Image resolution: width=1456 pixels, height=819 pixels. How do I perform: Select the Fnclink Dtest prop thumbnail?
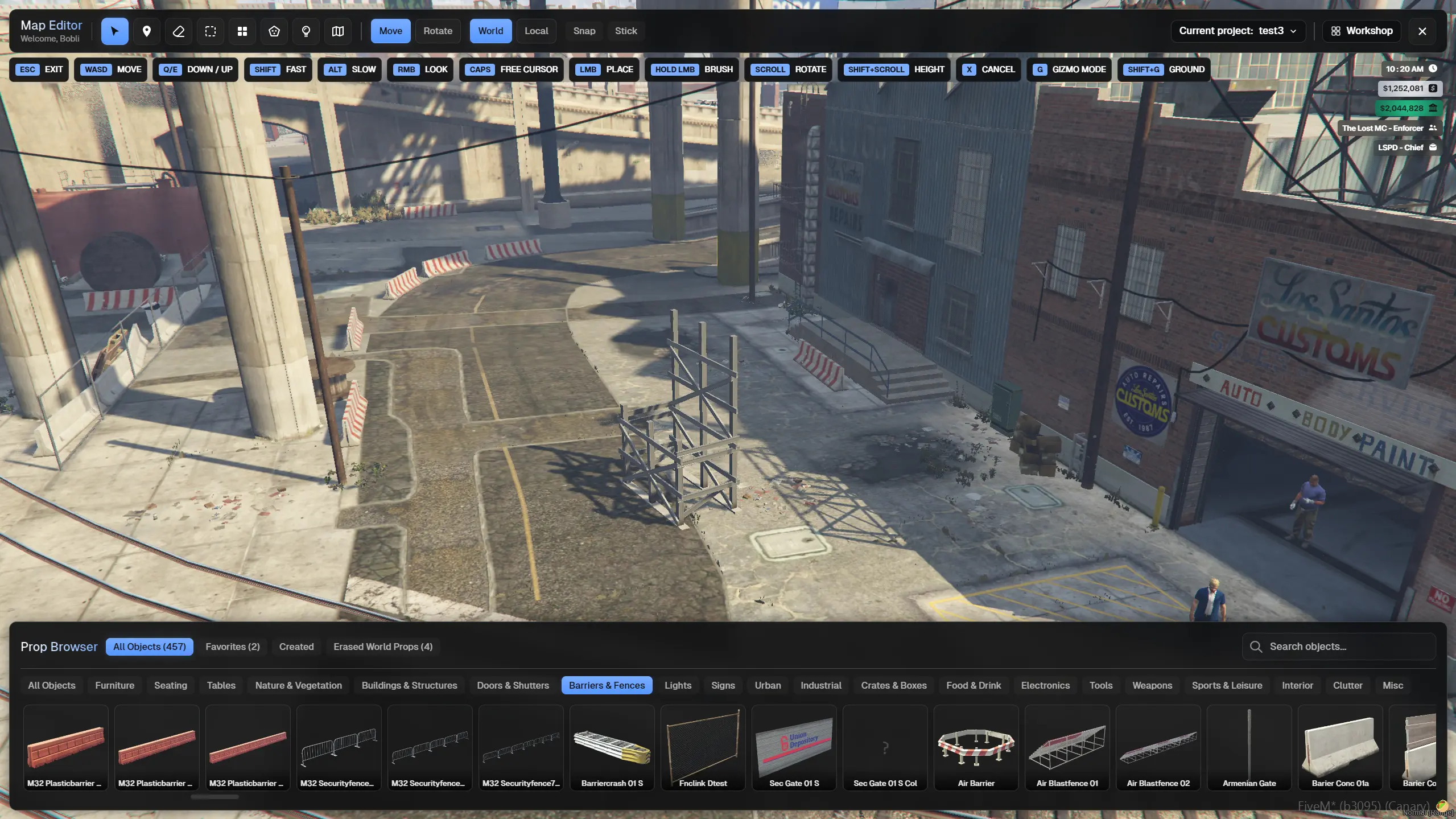tap(703, 747)
